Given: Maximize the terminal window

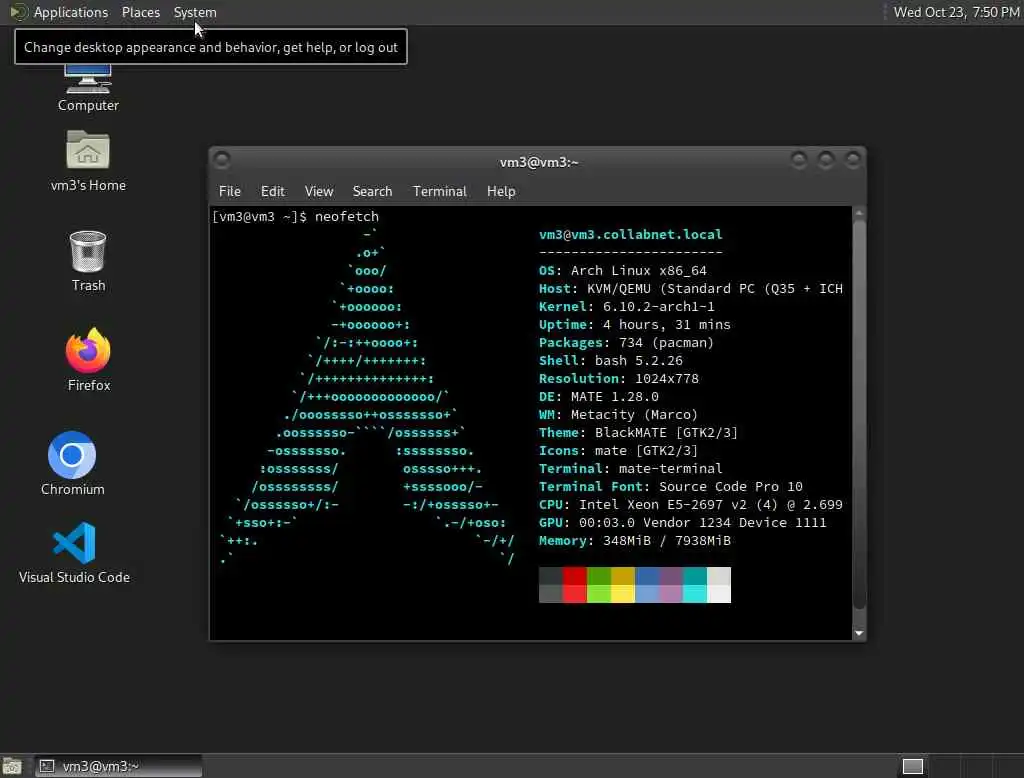Looking at the screenshot, I should pos(825,159).
